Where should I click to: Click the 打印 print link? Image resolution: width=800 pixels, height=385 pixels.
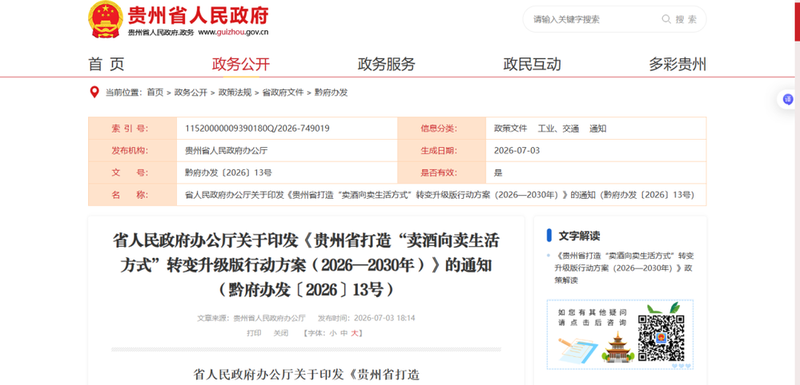(x=254, y=333)
